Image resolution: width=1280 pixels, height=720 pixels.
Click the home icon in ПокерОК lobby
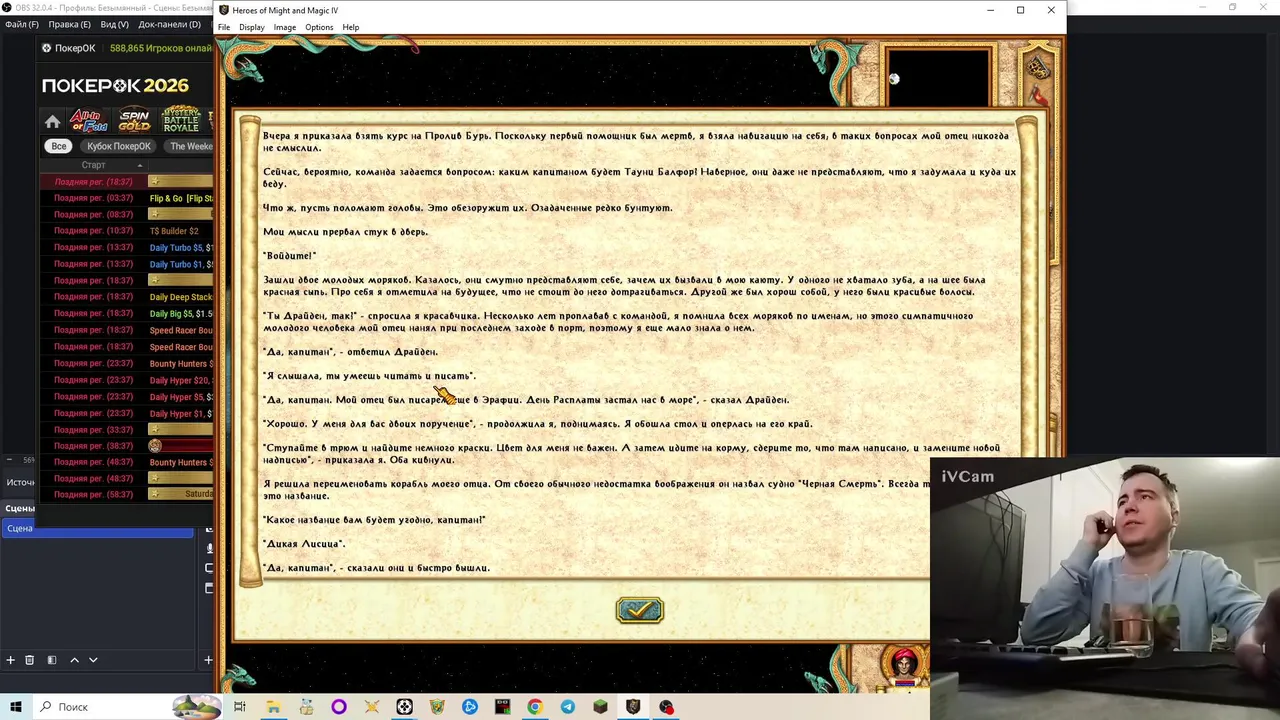click(52, 122)
